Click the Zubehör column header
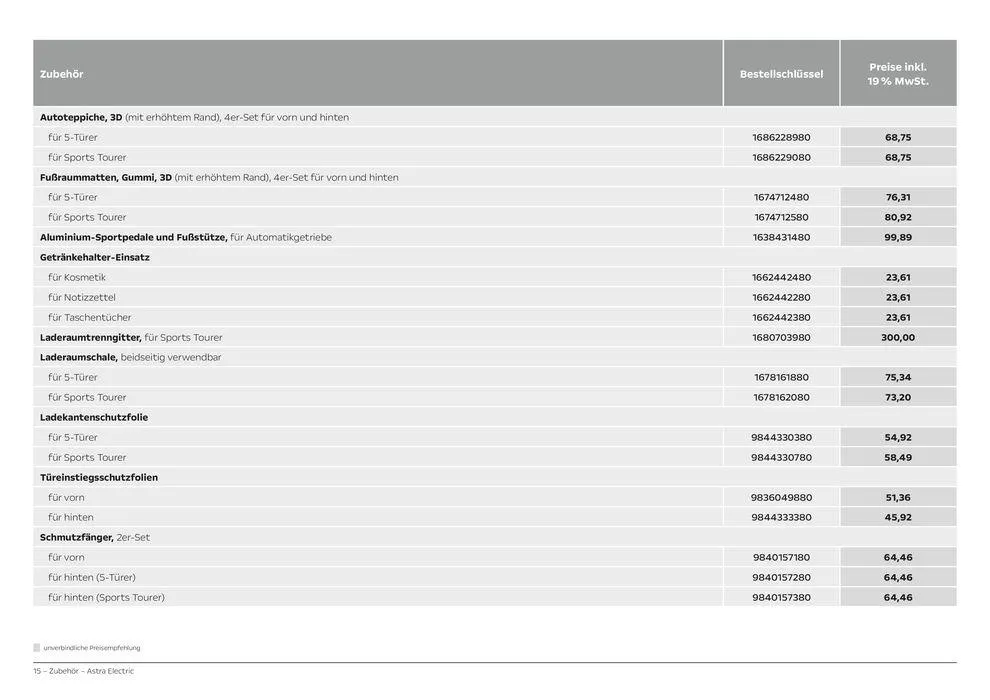Viewport: 990px width, 700px height. (62, 74)
